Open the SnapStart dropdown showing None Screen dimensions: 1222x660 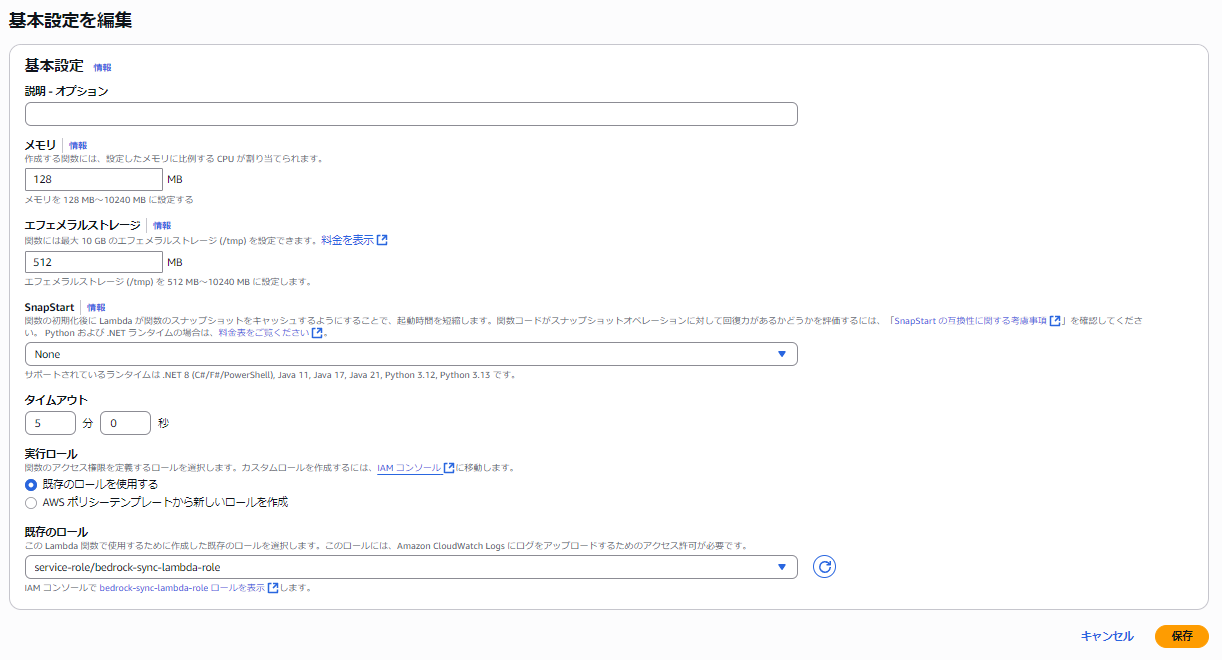411,353
